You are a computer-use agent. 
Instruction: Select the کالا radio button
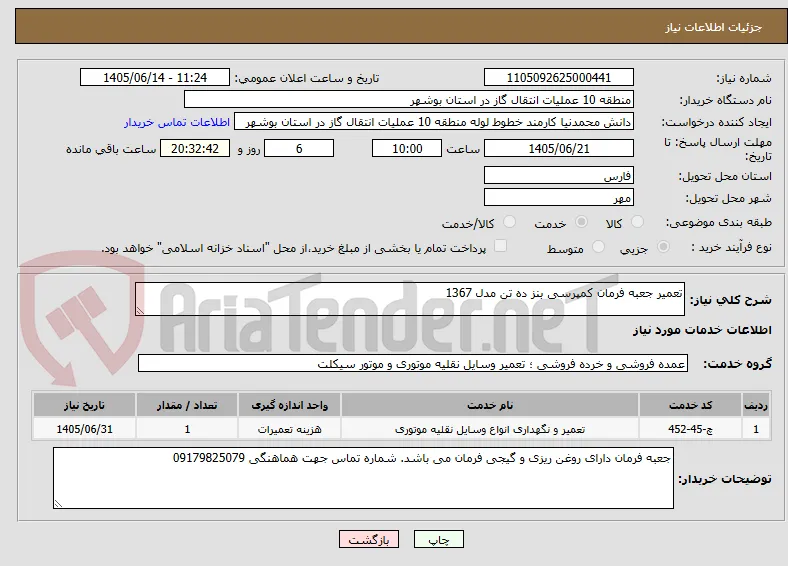tap(637, 222)
